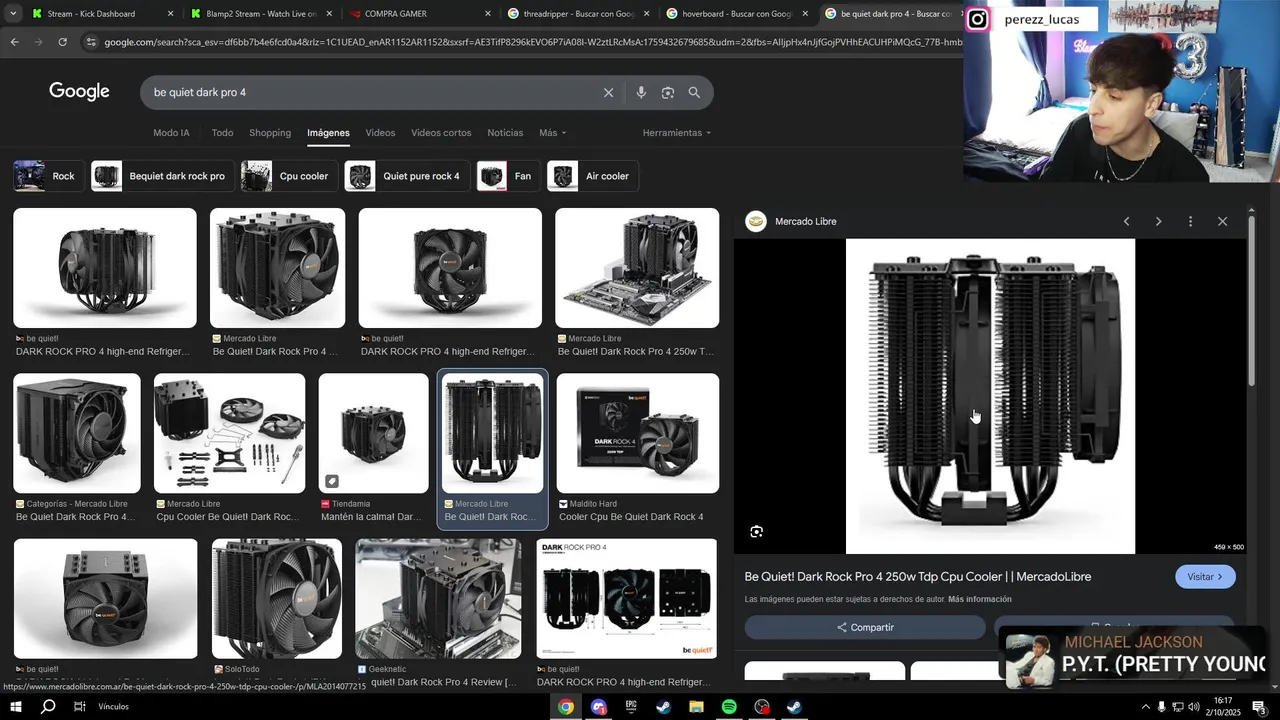Click the Vínculos taskbar toolbar label
1280x720 pixels.
(x=113, y=707)
